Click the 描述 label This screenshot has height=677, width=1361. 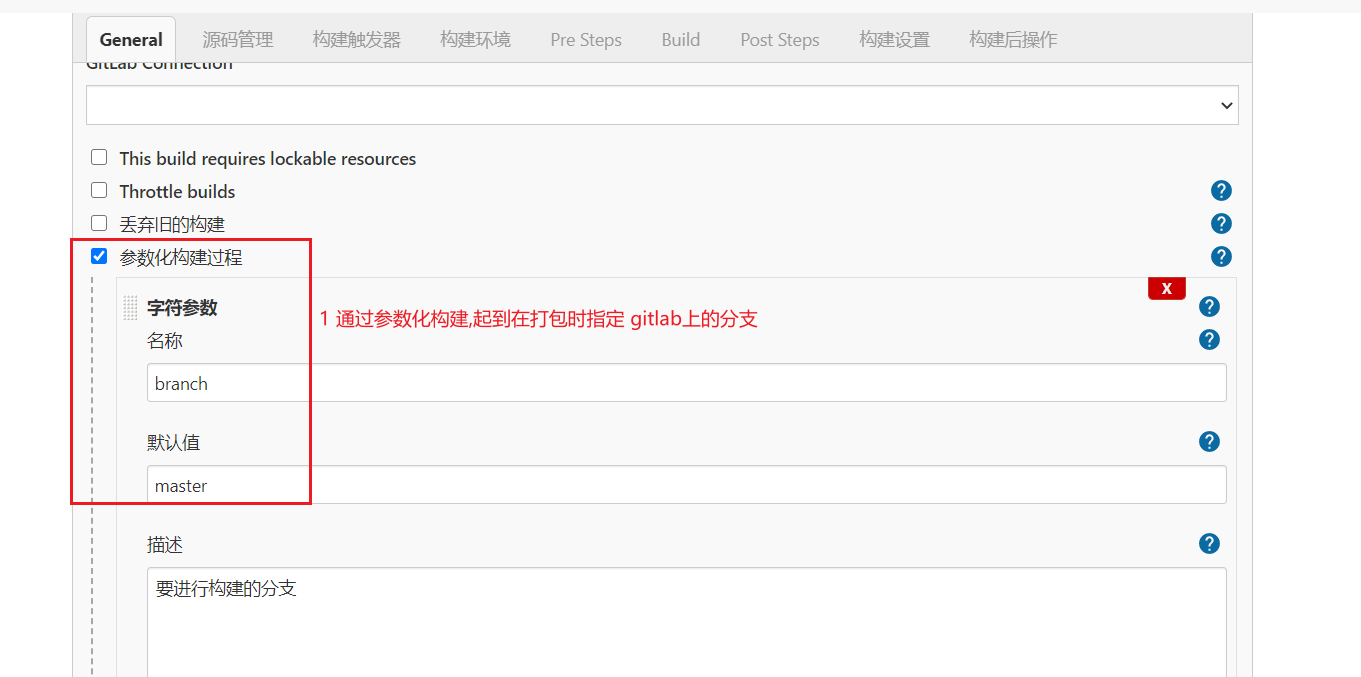tap(165, 545)
